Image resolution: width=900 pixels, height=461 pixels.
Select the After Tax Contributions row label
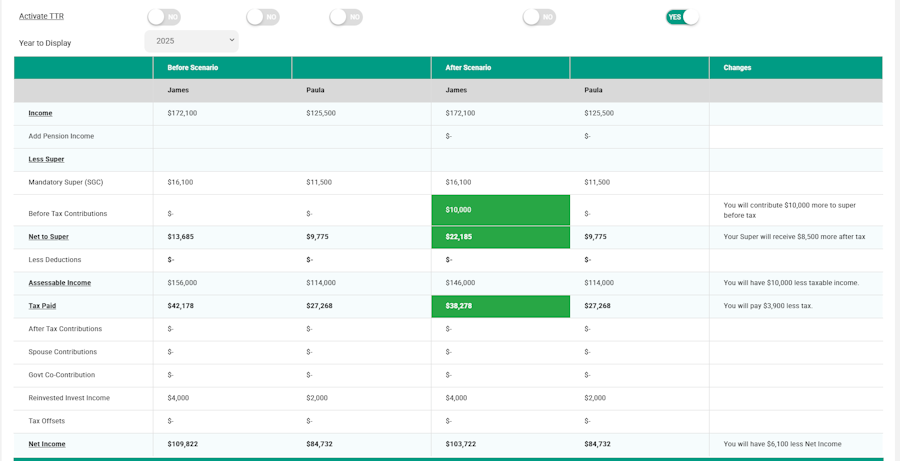(65, 329)
